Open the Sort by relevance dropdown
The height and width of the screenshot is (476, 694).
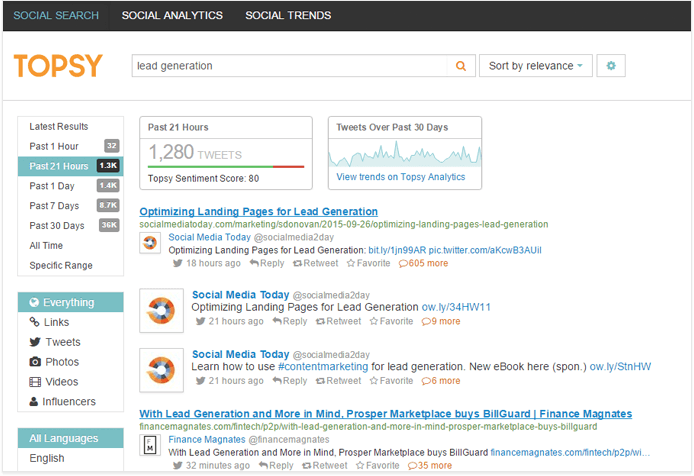coord(536,66)
